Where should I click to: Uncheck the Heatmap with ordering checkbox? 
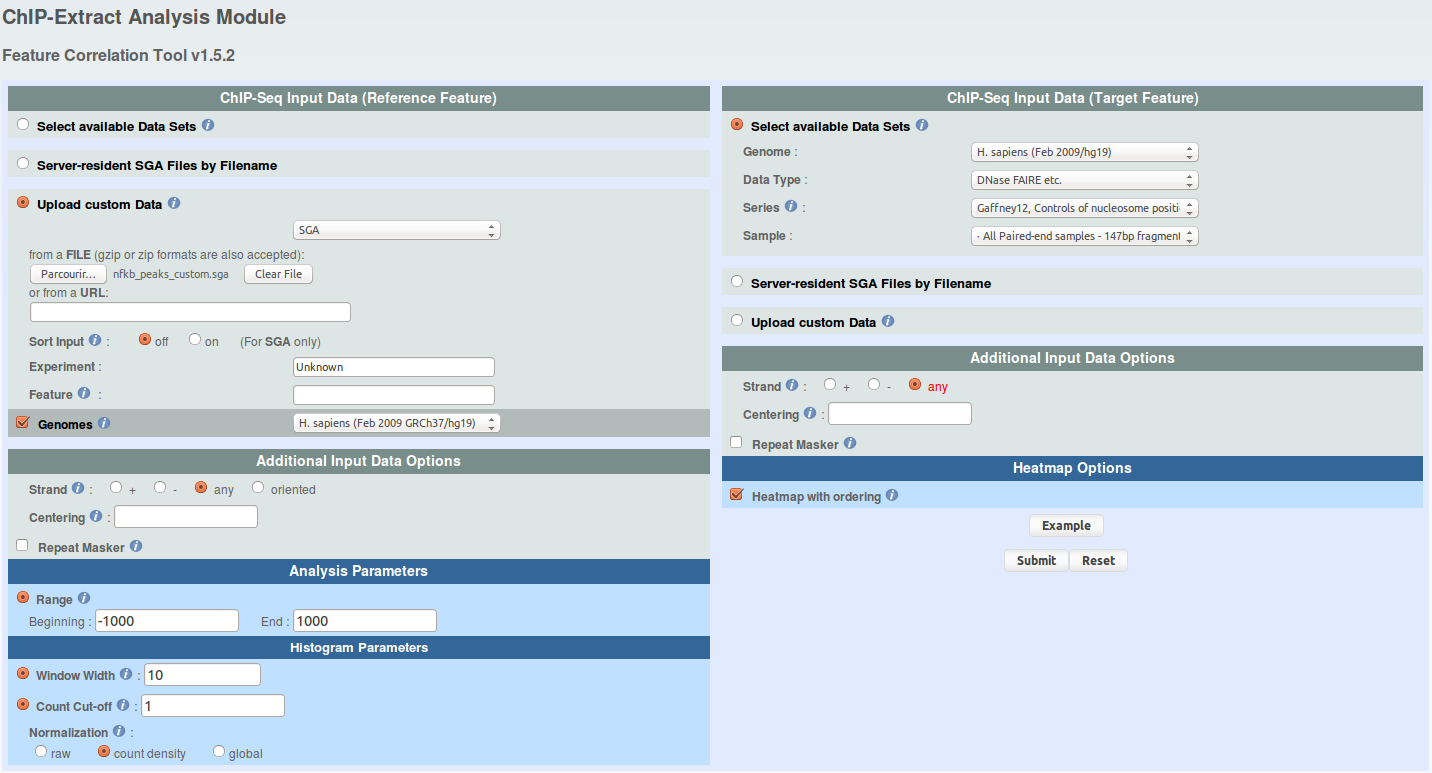click(x=737, y=495)
